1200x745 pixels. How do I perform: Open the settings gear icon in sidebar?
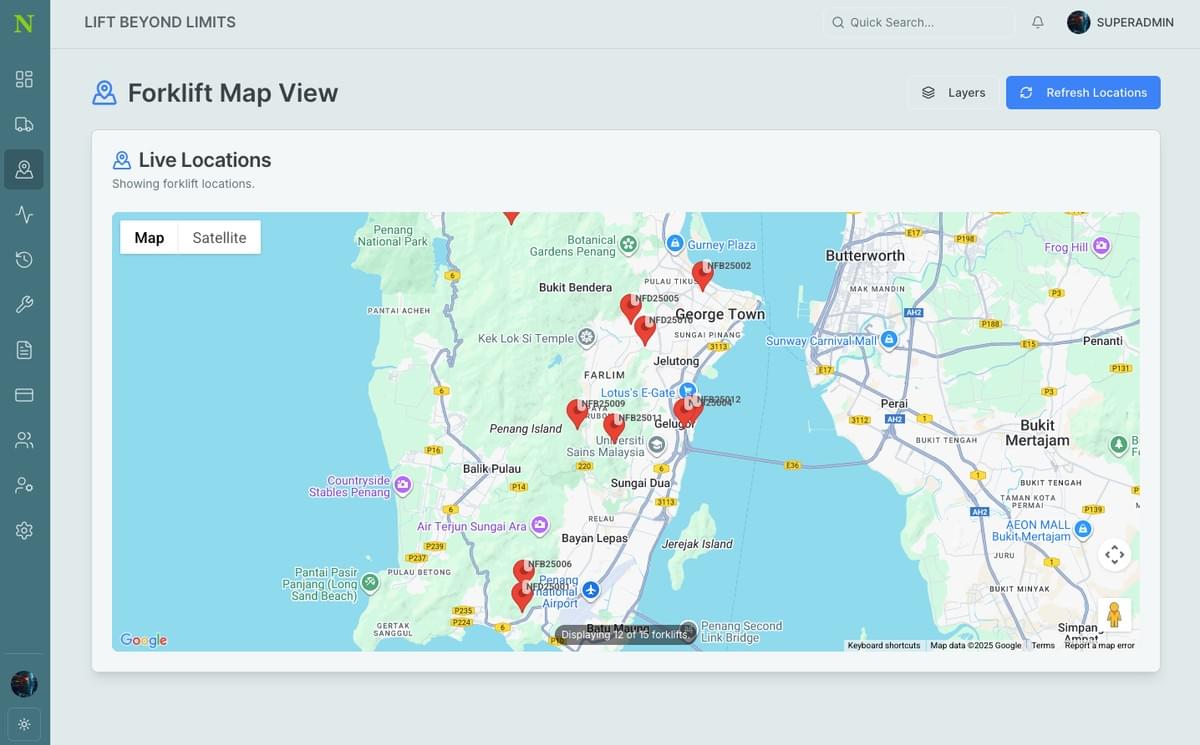click(x=24, y=530)
